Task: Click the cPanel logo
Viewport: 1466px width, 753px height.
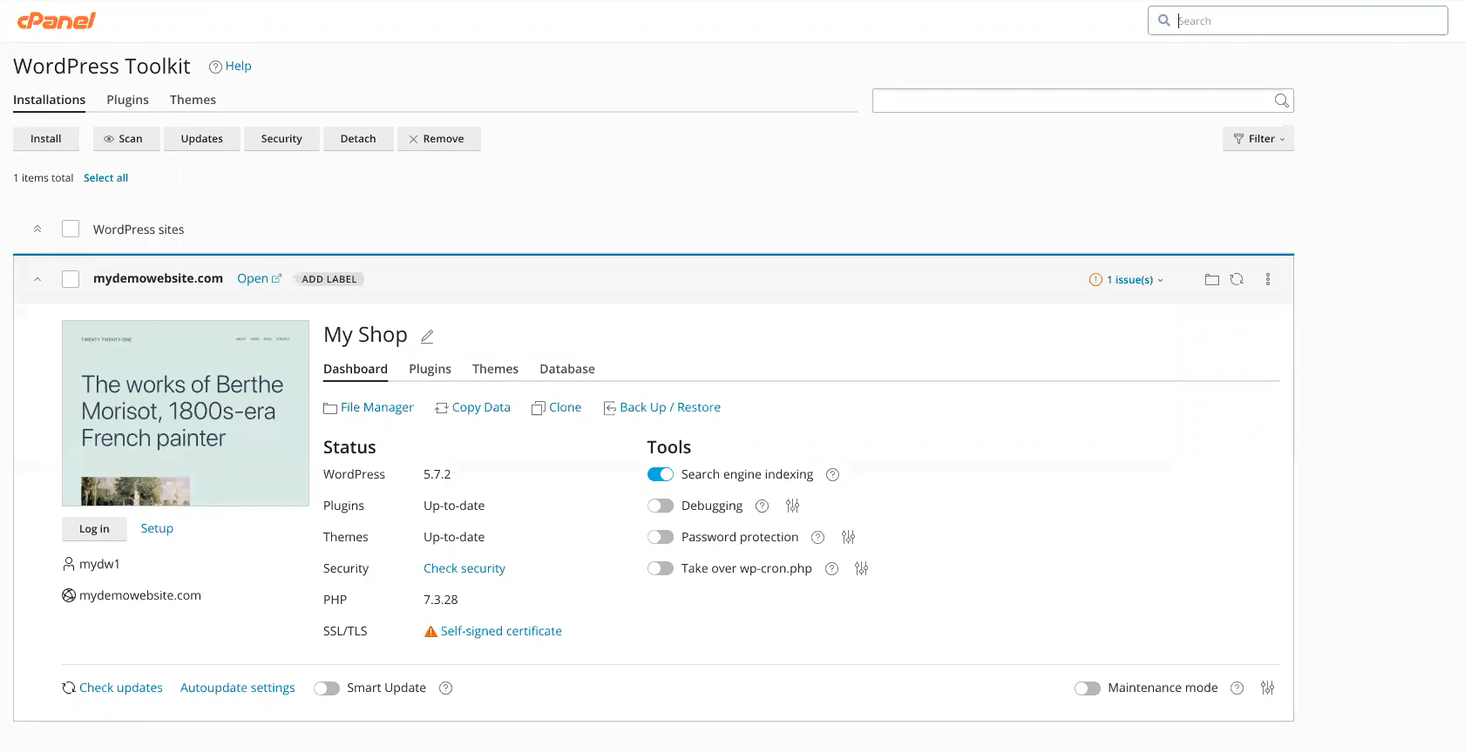Action: click(56, 20)
